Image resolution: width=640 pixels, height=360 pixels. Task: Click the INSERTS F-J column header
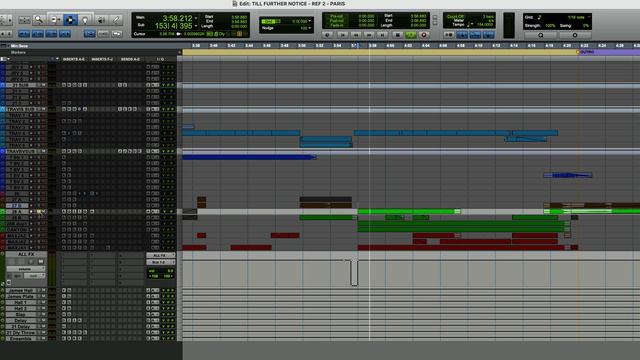pos(102,59)
